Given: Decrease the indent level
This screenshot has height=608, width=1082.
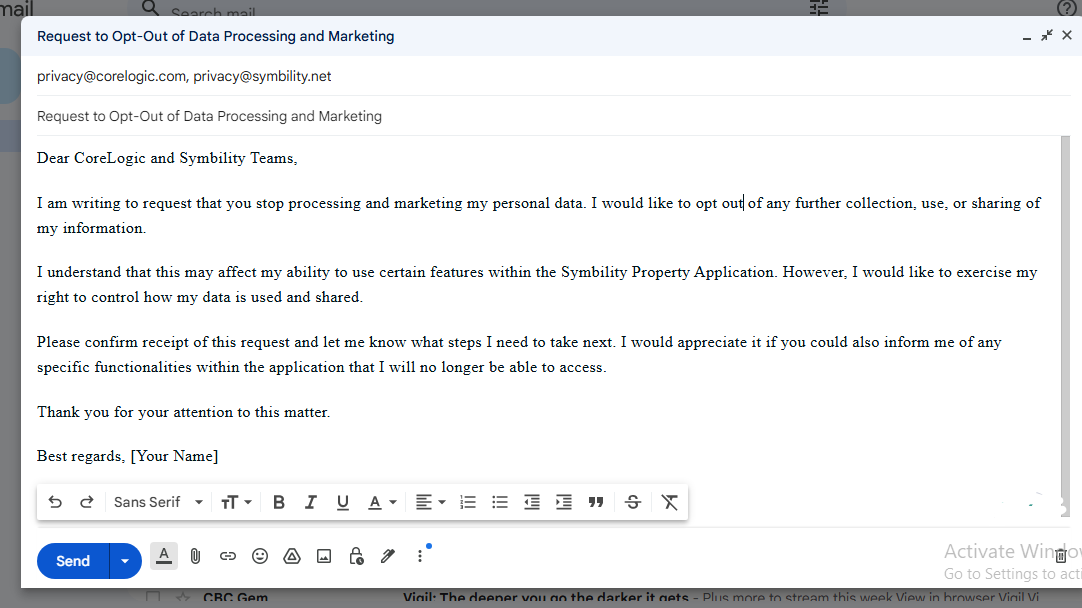Looking at the screenshot, I should (x=531, y=502).
